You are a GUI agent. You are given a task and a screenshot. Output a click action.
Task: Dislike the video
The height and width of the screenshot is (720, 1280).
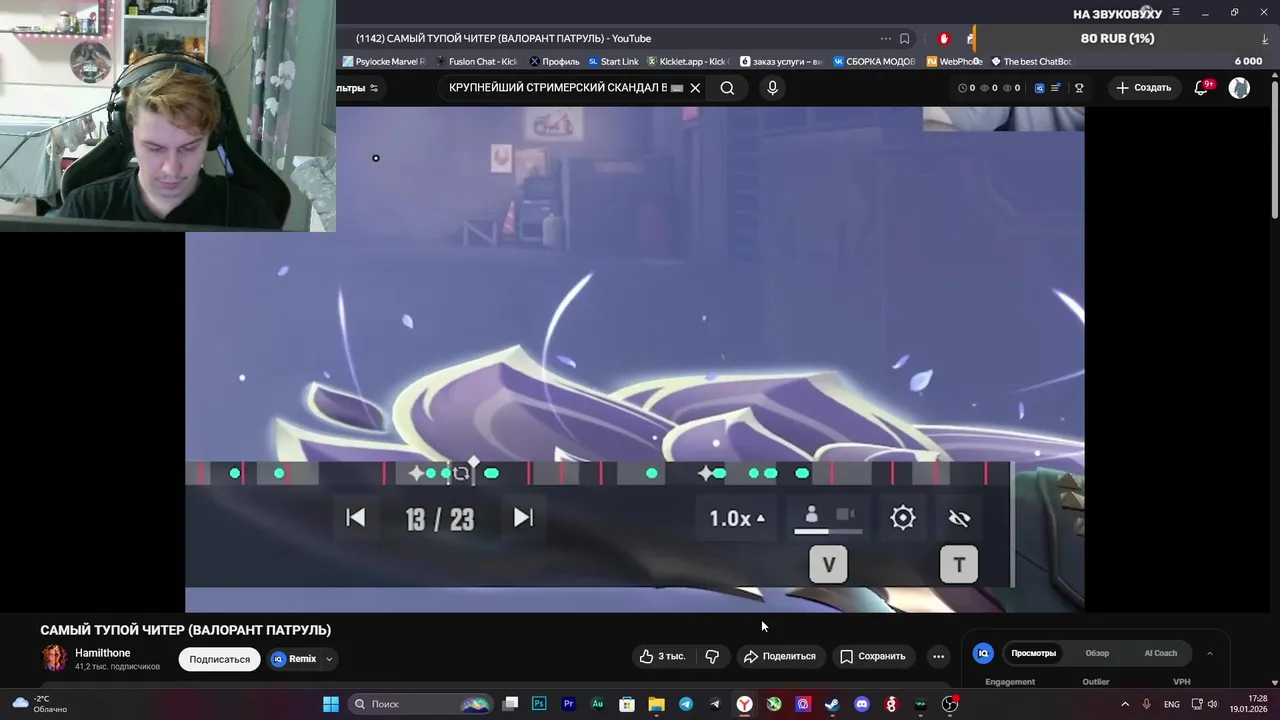[713, 657]
